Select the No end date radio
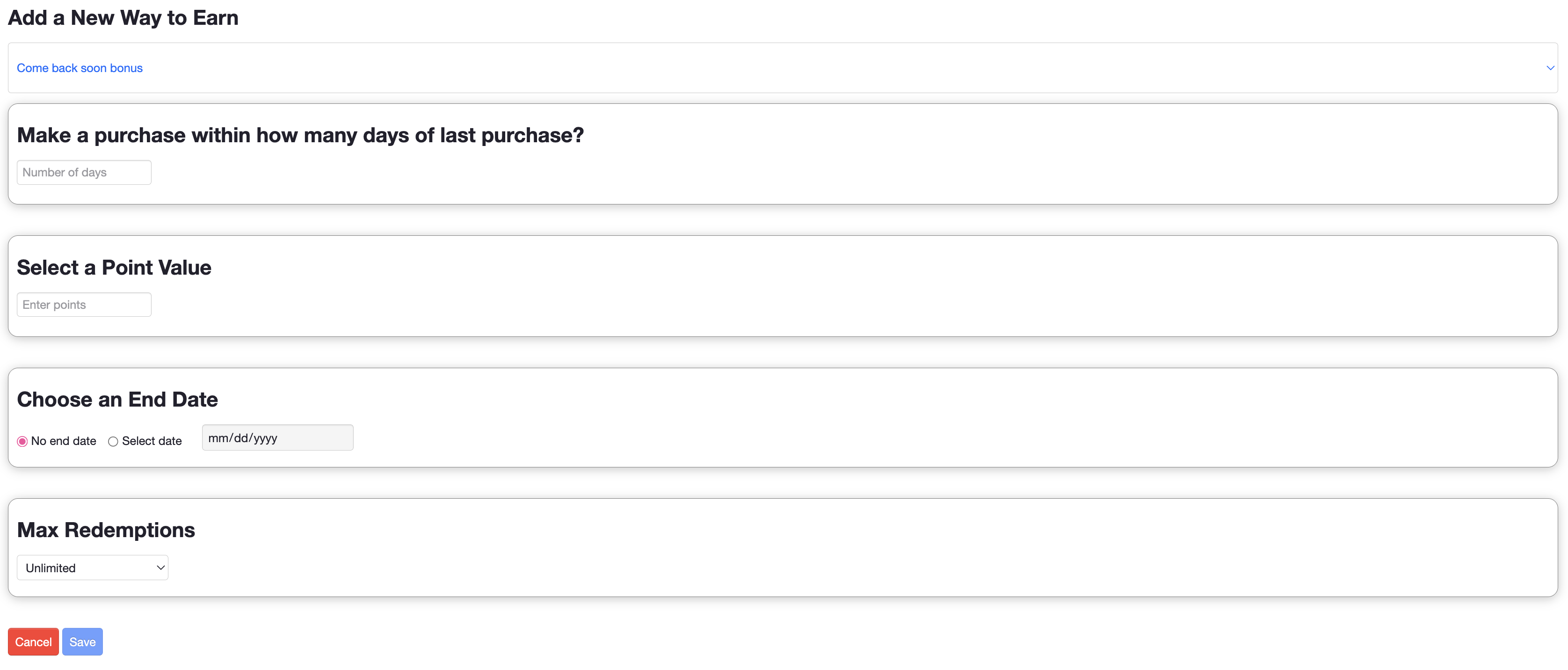Image resolution: width=1568 pixels, height=670 pixels. (x=22, y=441)
